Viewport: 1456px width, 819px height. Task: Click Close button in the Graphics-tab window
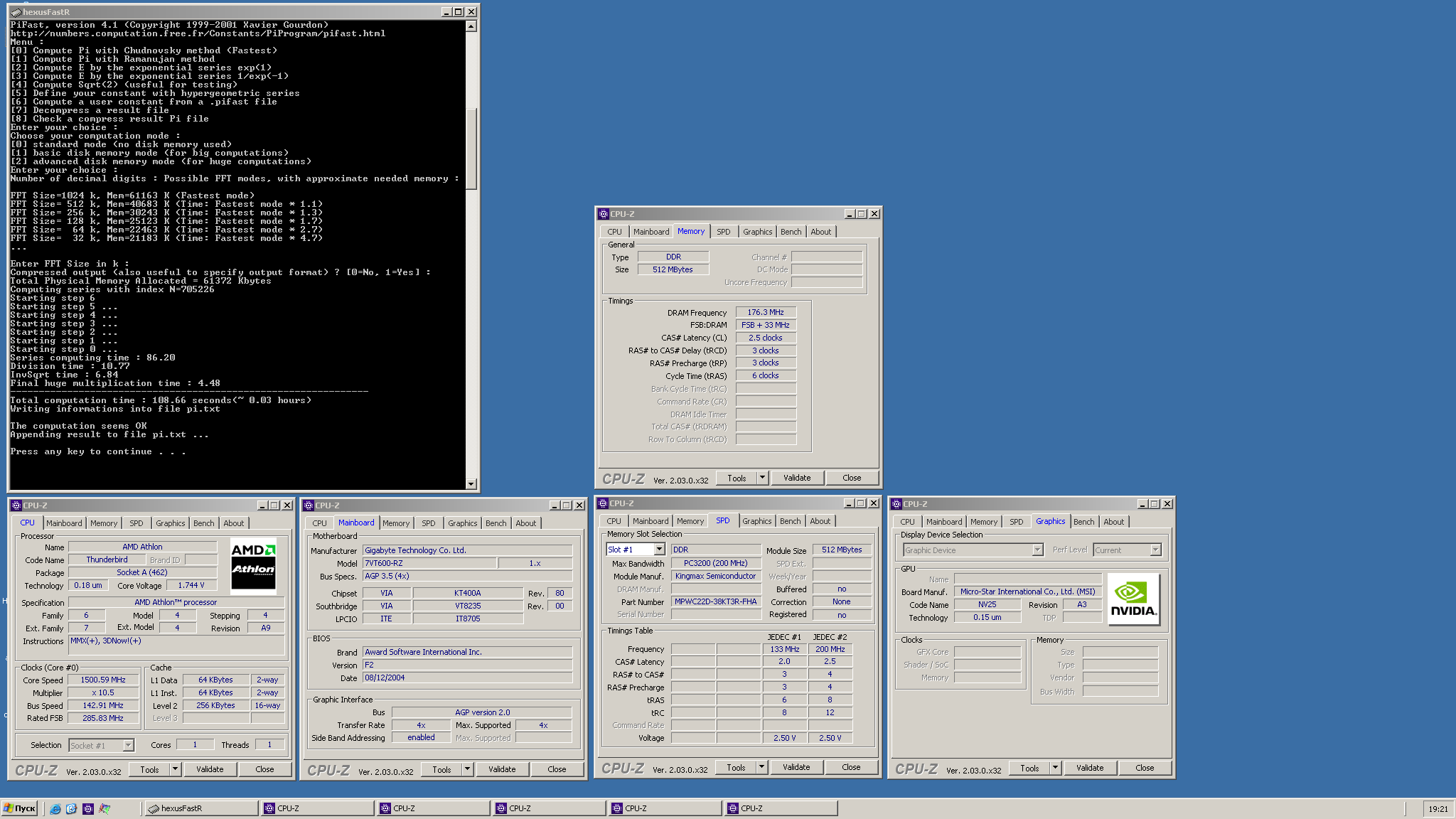coord(1145,768)
